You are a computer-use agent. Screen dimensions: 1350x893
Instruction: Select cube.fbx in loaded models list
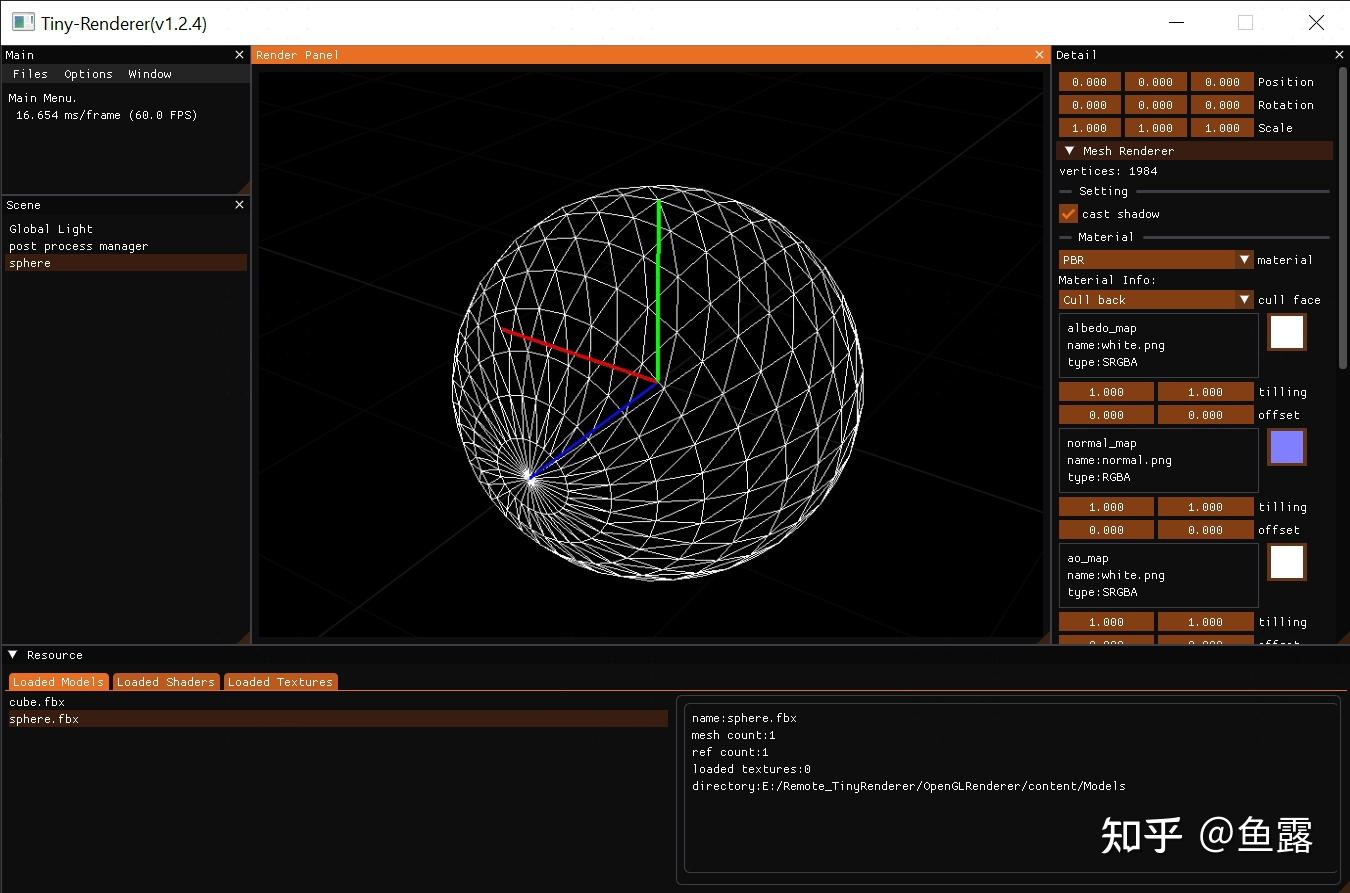(x=37, y=702)
